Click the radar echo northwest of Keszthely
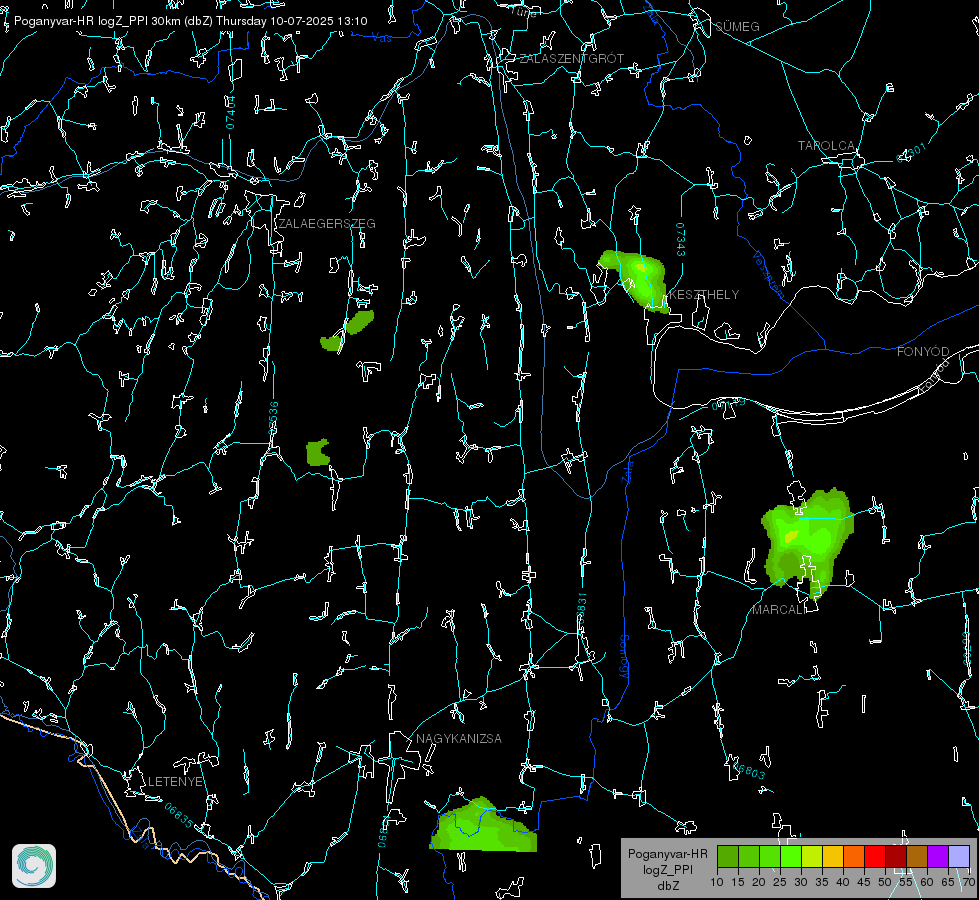The width and height of the screenshot is (979, 900). click(x=635, y=279)
